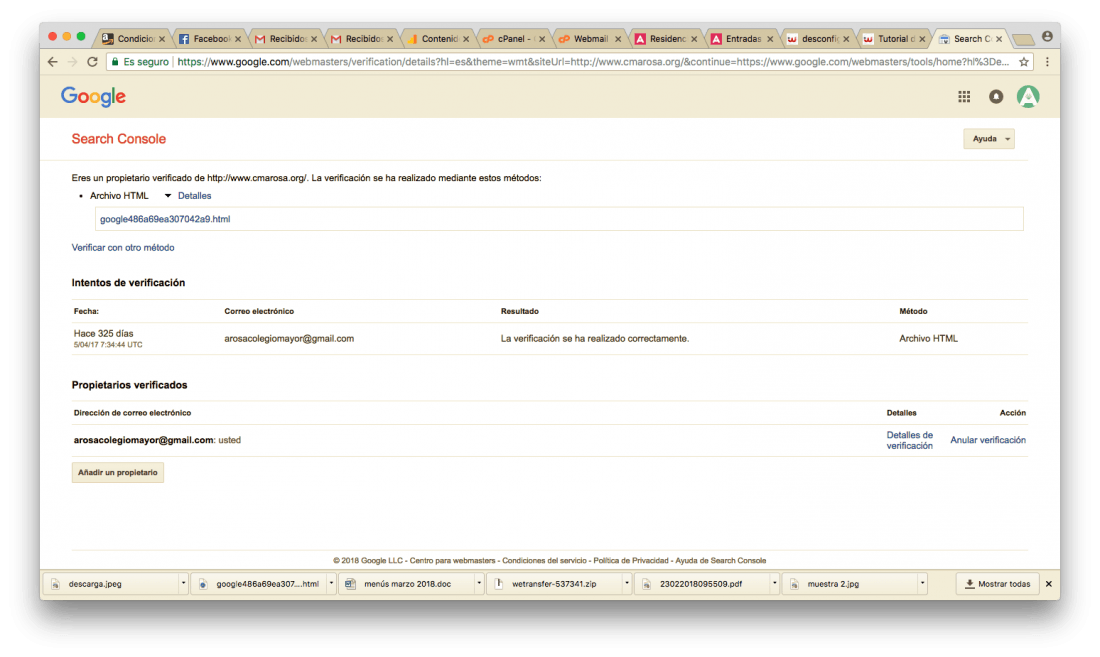Click the browser forward arrow
The width and height of the screenshot is (1100, 657).
click(x=72, y=62)
